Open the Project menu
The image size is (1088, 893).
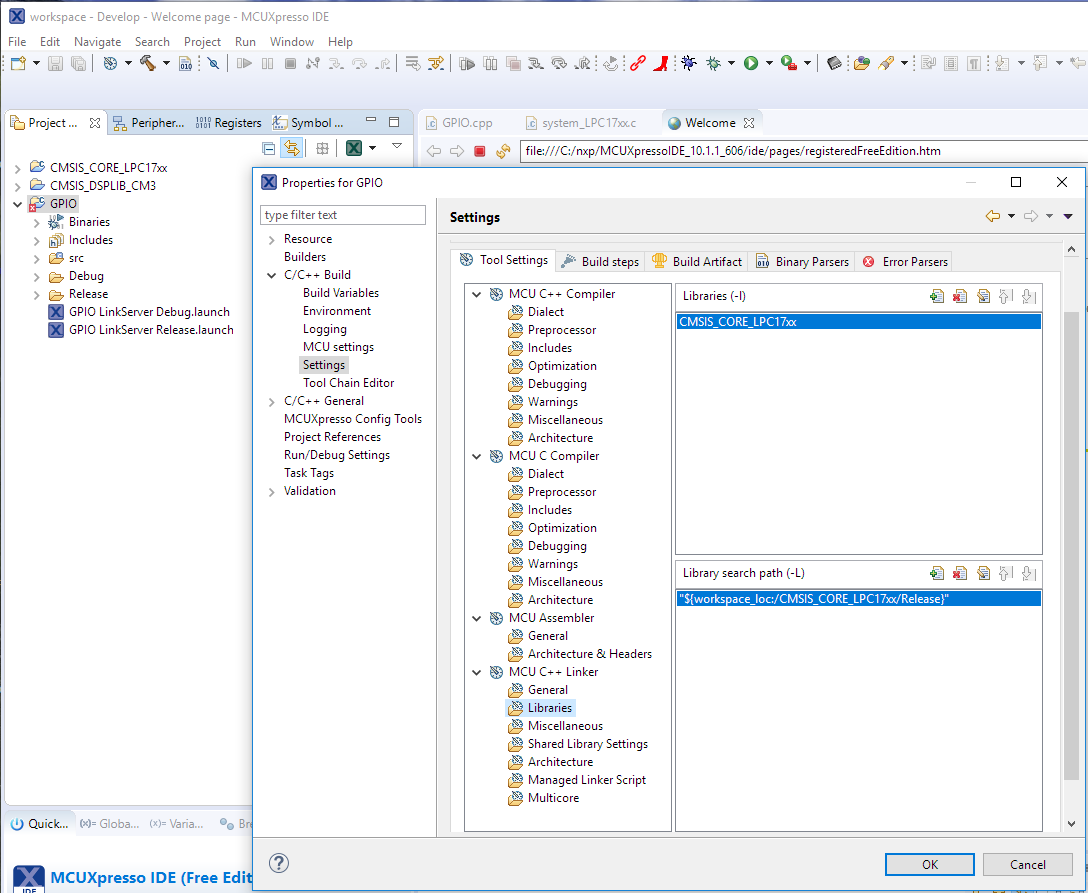point(202,42)
